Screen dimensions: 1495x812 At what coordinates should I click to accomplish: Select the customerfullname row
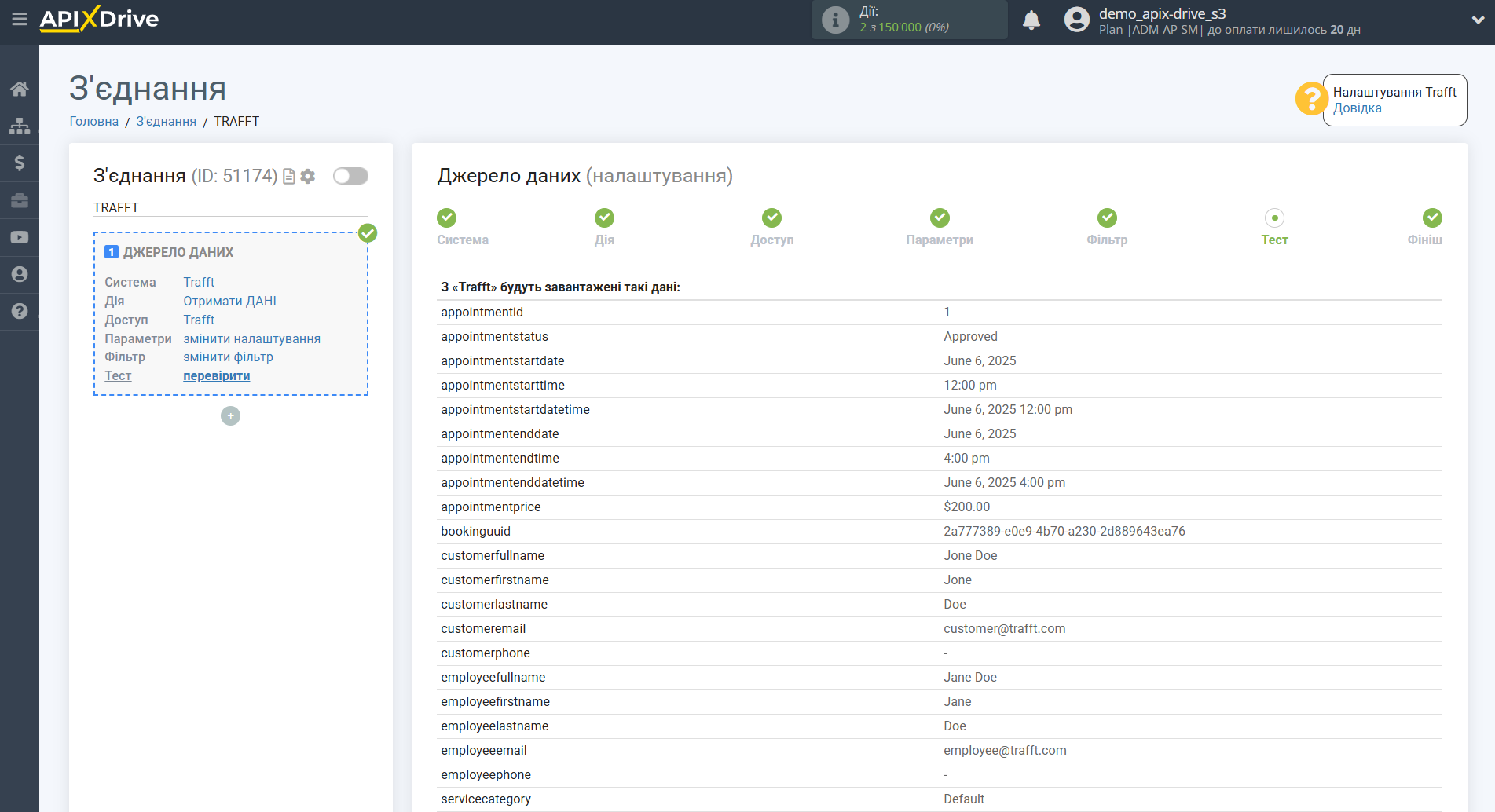click(940, 556)
